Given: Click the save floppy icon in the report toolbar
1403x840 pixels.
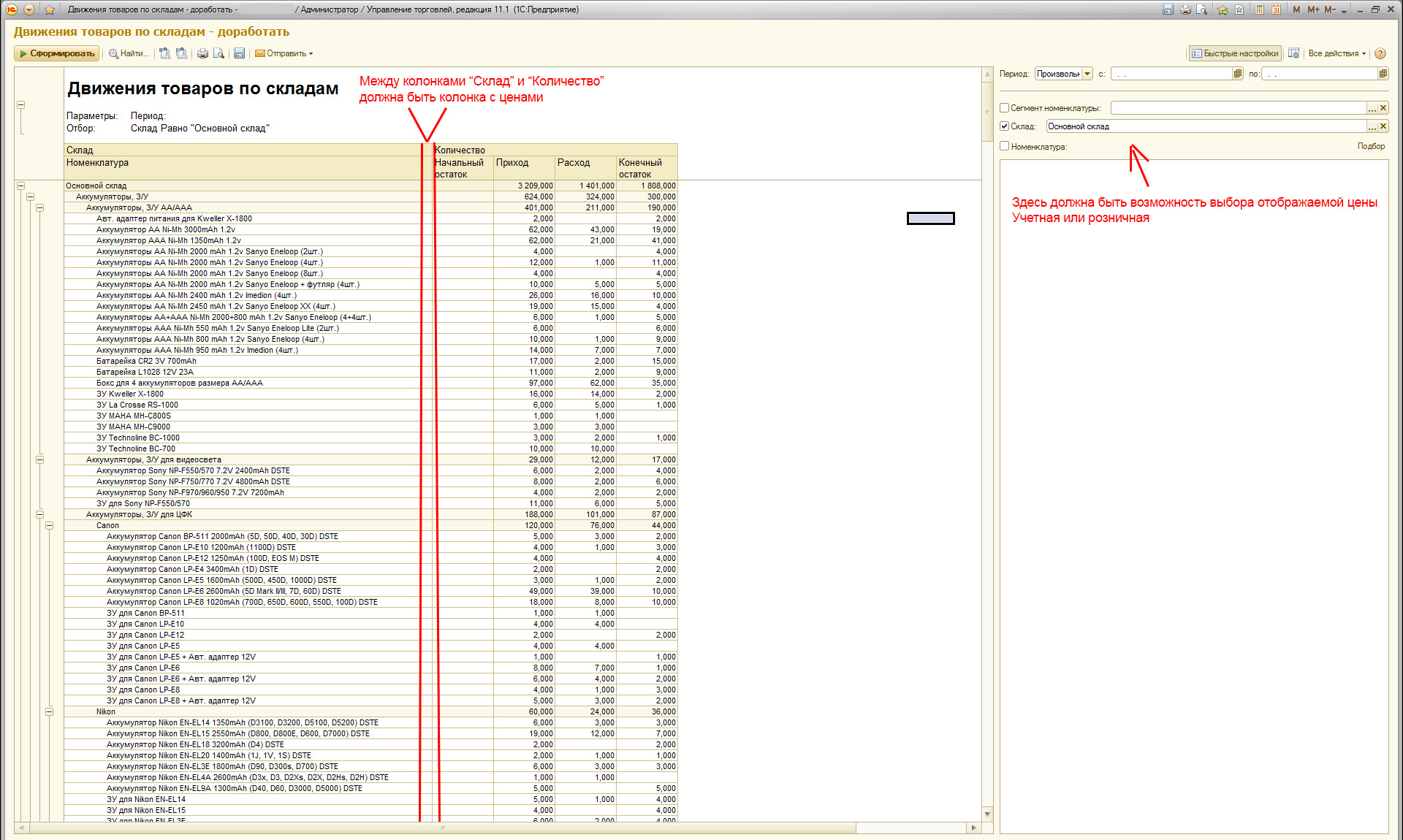Looking at the screenshot, I should click(x=239, y=53).
